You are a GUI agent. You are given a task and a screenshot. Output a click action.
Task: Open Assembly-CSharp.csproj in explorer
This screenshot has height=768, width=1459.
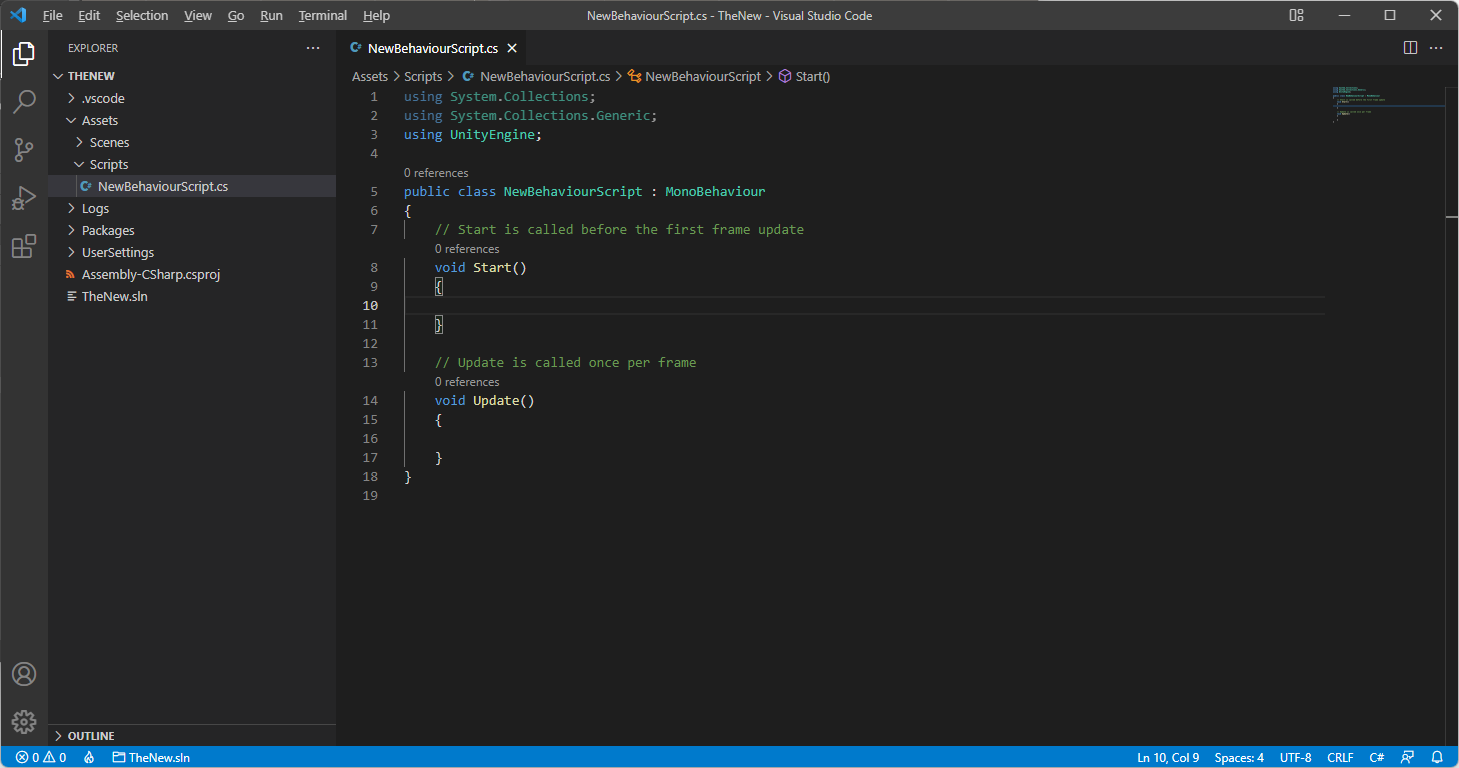[192, 274]
